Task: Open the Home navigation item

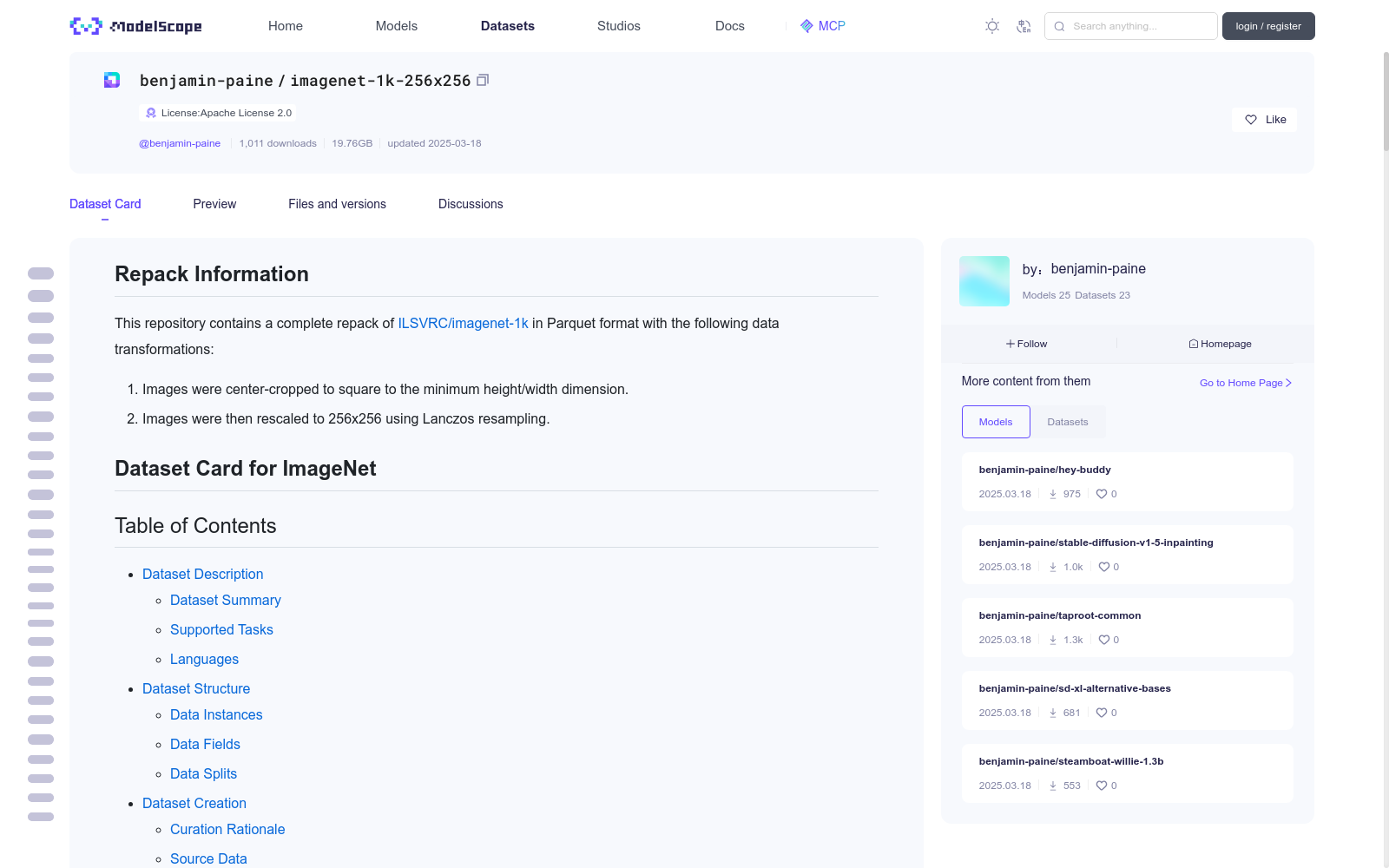Action: [286, 26]
